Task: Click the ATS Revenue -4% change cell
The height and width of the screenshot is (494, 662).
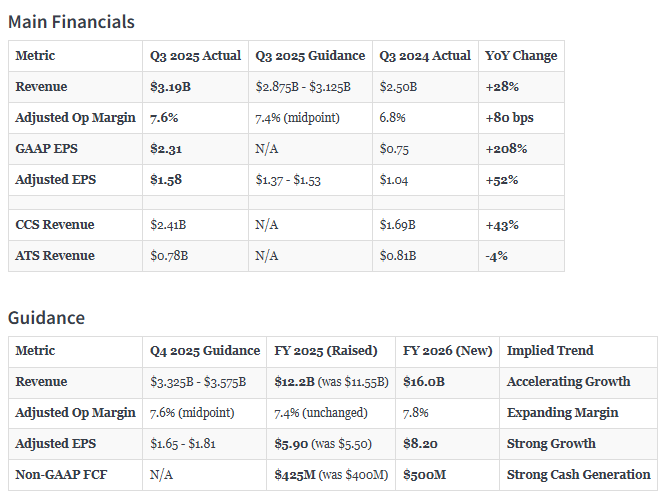Action: [496, 256]
